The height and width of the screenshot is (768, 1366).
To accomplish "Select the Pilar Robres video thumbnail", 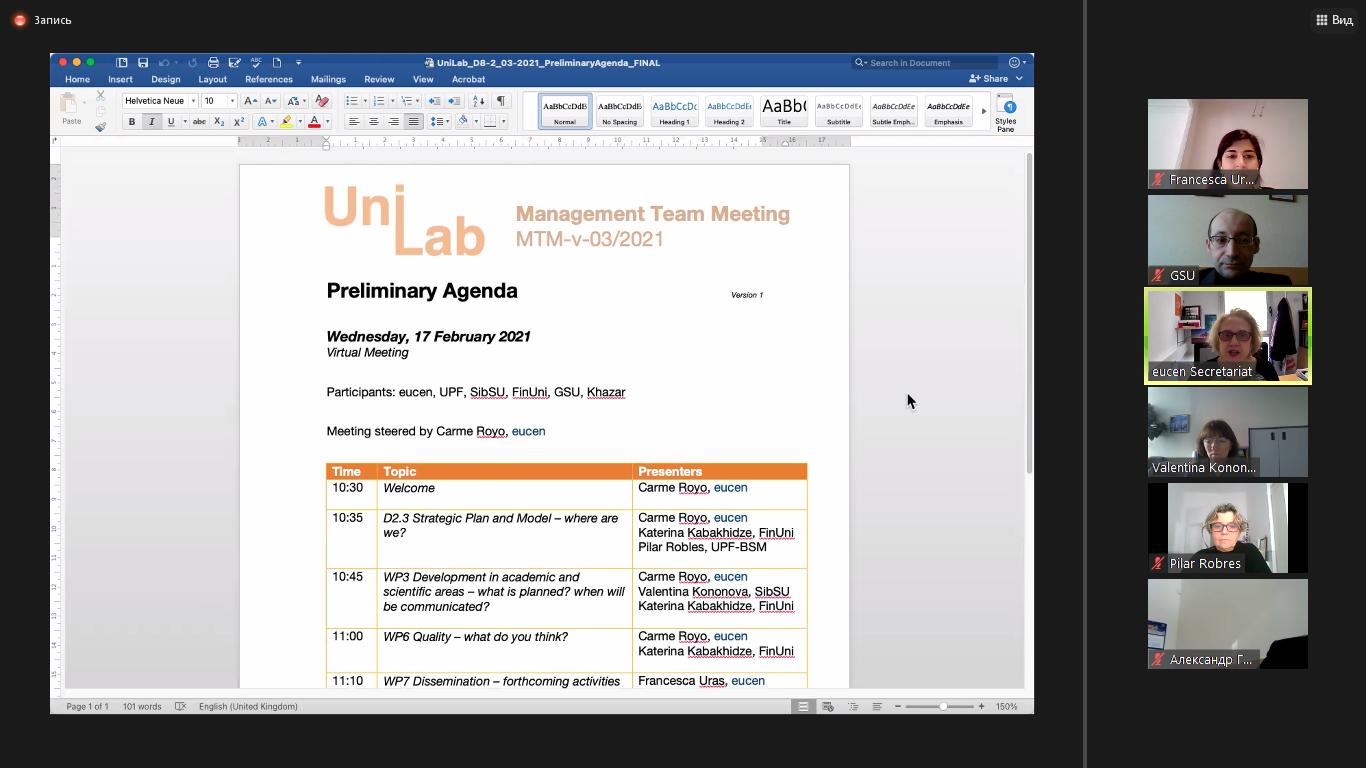I will (x=1227, y=528).
